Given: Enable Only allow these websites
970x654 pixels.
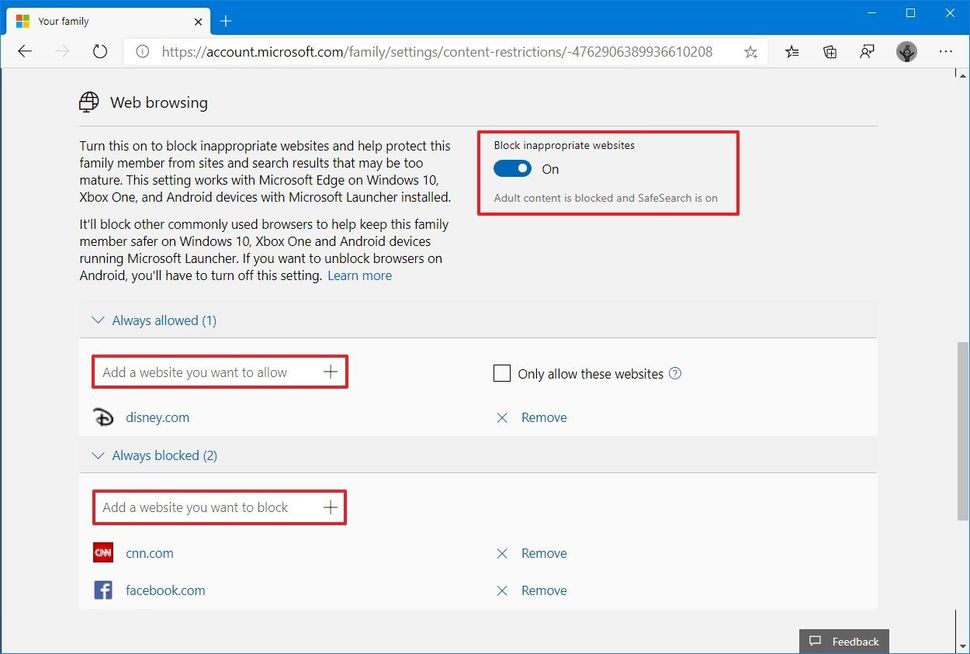Looking at the screenshot, I should pos(501,373).
